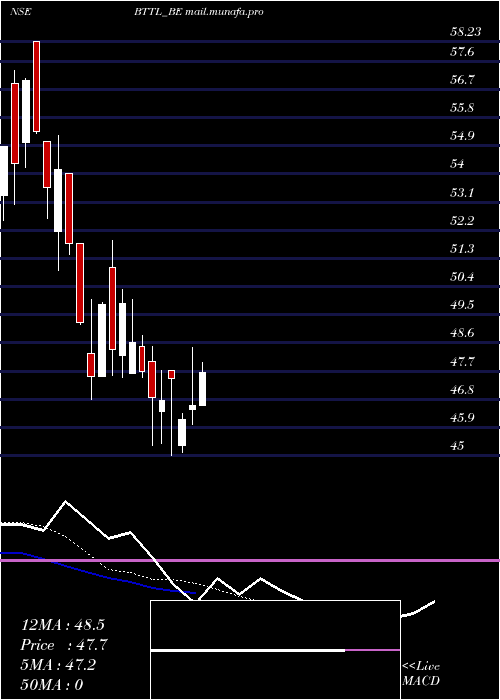Click the 45.9 price axis label
The height and width of the screenshot is (700, 500).
point(462,418)
